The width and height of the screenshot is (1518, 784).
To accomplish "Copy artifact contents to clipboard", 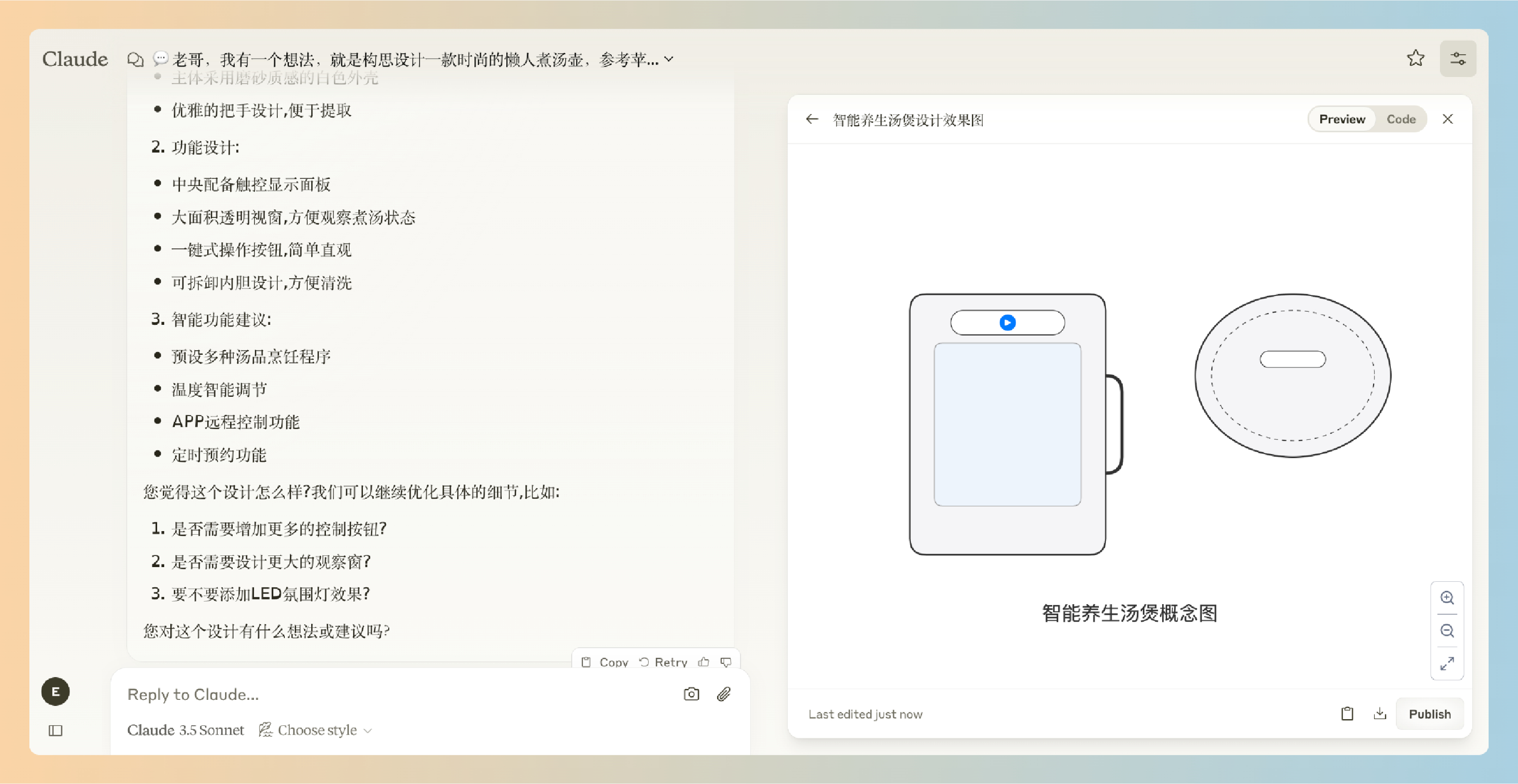I will (1347, 714).
